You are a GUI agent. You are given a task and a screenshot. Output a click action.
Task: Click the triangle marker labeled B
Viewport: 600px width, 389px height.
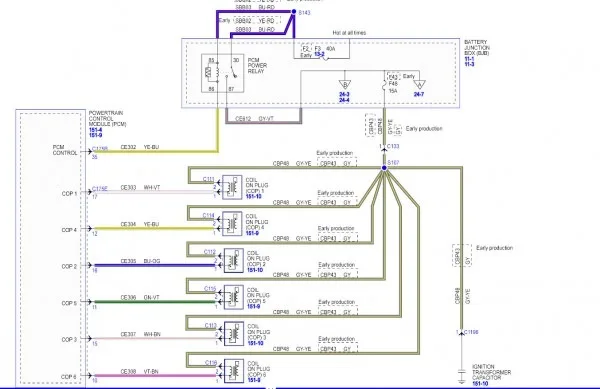(344, 85)
